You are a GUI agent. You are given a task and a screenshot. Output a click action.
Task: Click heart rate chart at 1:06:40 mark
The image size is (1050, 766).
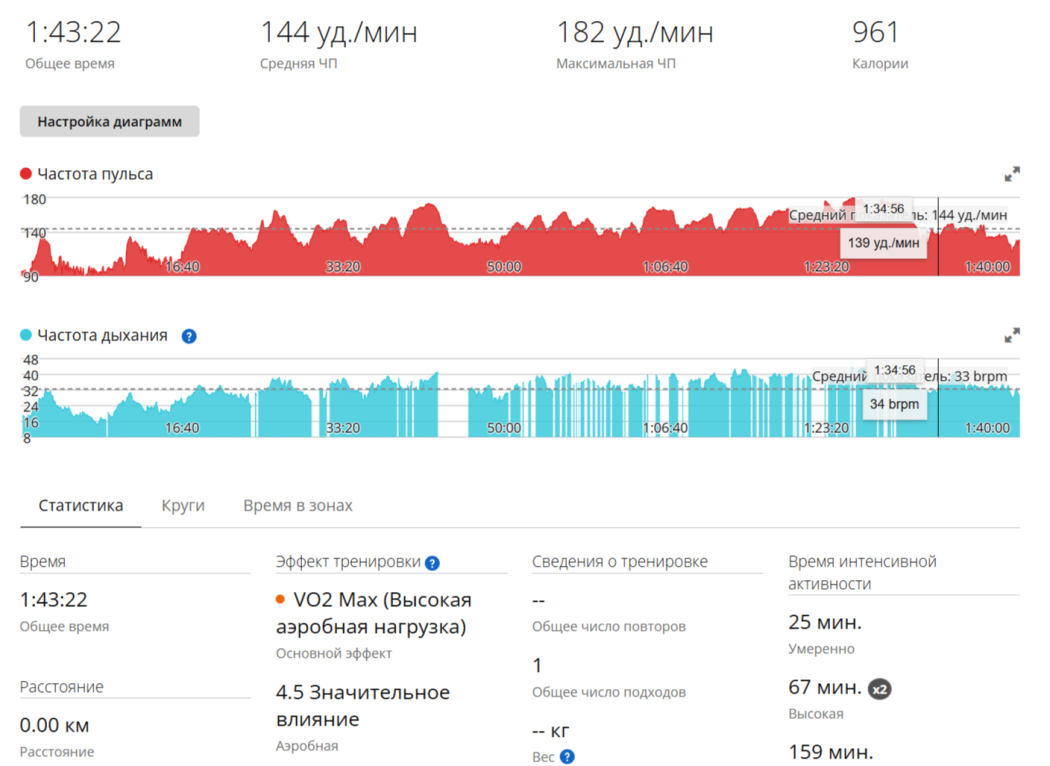click(x=665, y=266)
